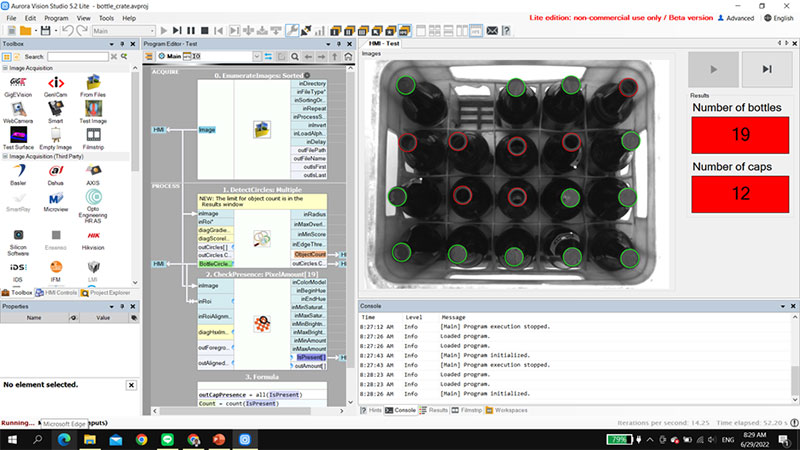This screenshot has width=800, height=450.
Task: Click the red Number of bottles indicator
Action: tap(740, 135)
